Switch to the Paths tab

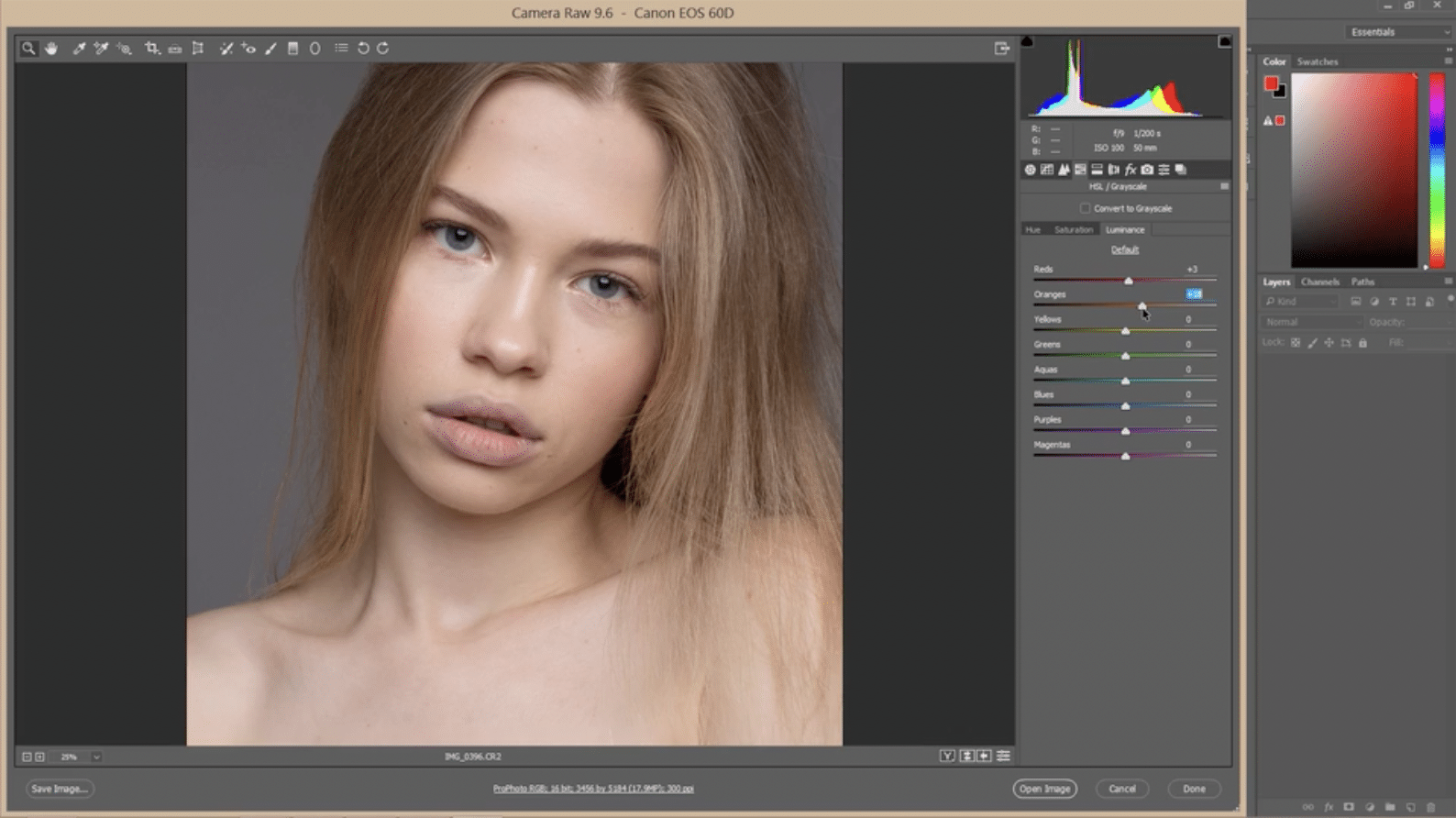pos(1362,282)
